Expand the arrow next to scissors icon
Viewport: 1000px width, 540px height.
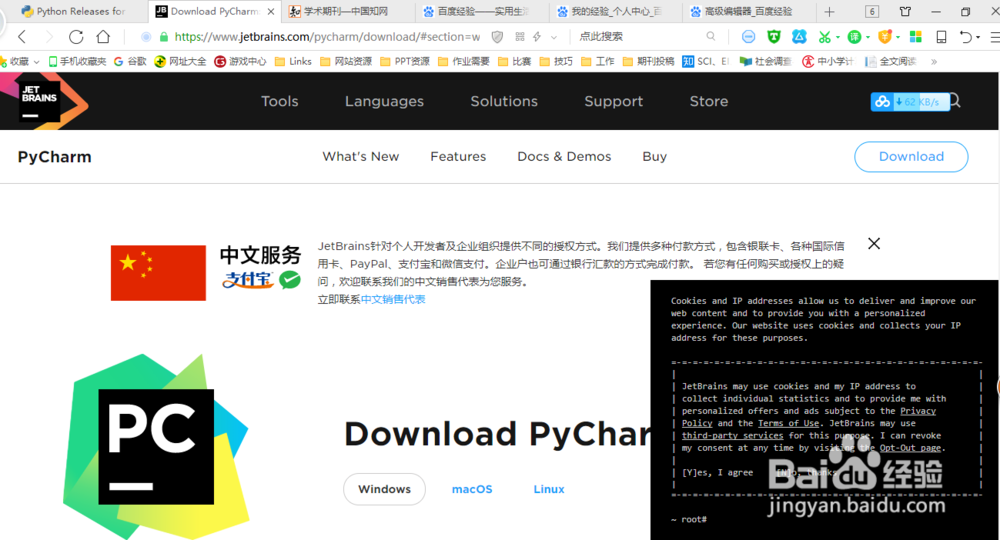837,38
